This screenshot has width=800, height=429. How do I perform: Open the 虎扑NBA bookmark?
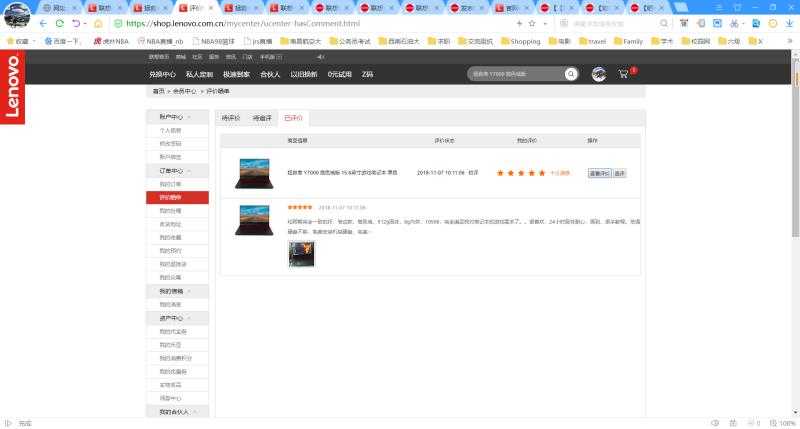(x=111, y=41)
